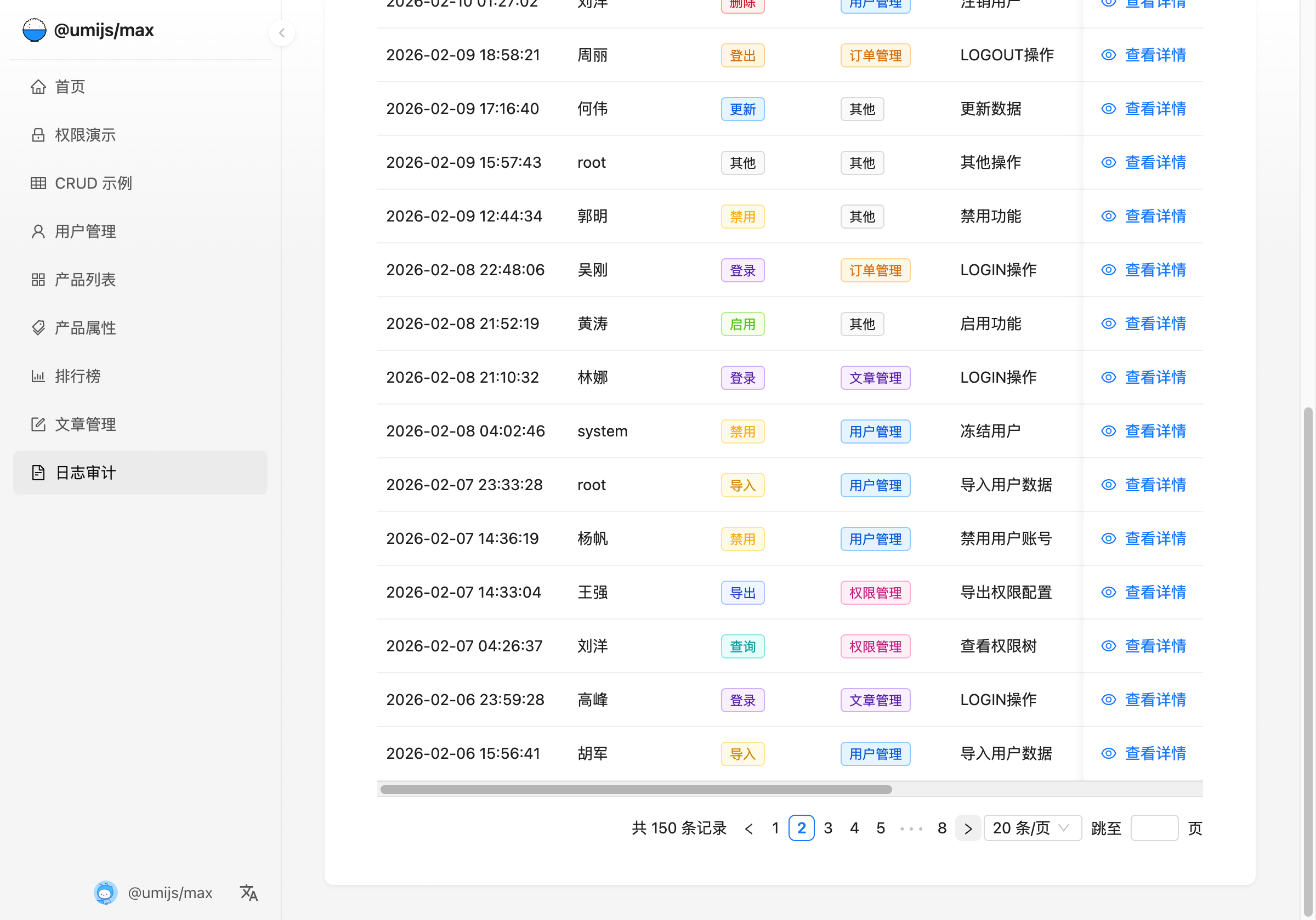This screenshot has height=920, width=1316.
Task: Open 文章管理 in the sidebar menu
Action: click(x=85, y=424)
